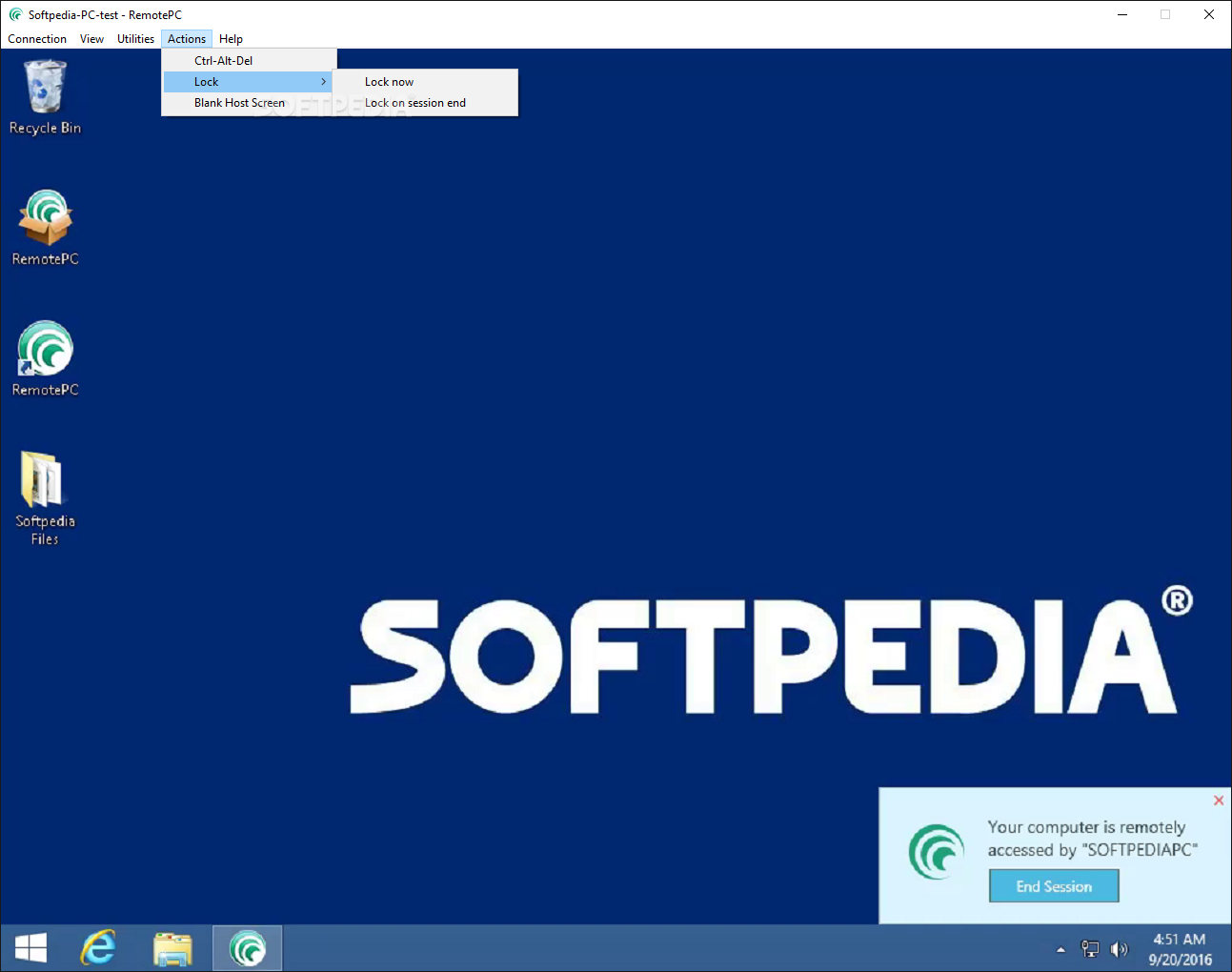The image size is (1232, 972).
Task: Click the RemotePC logo in notification
Action: coord(937,852)
